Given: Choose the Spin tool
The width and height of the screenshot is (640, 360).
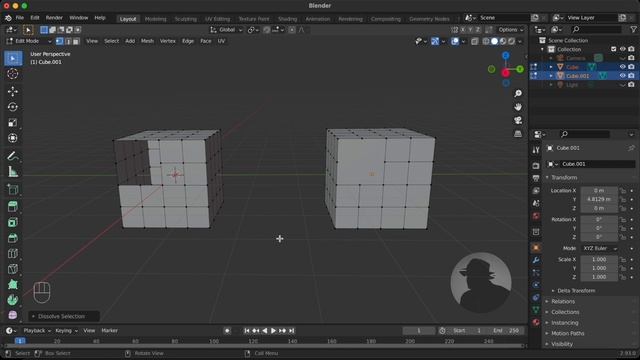Looking at the screenshot, I should click(x=13, y=300).
